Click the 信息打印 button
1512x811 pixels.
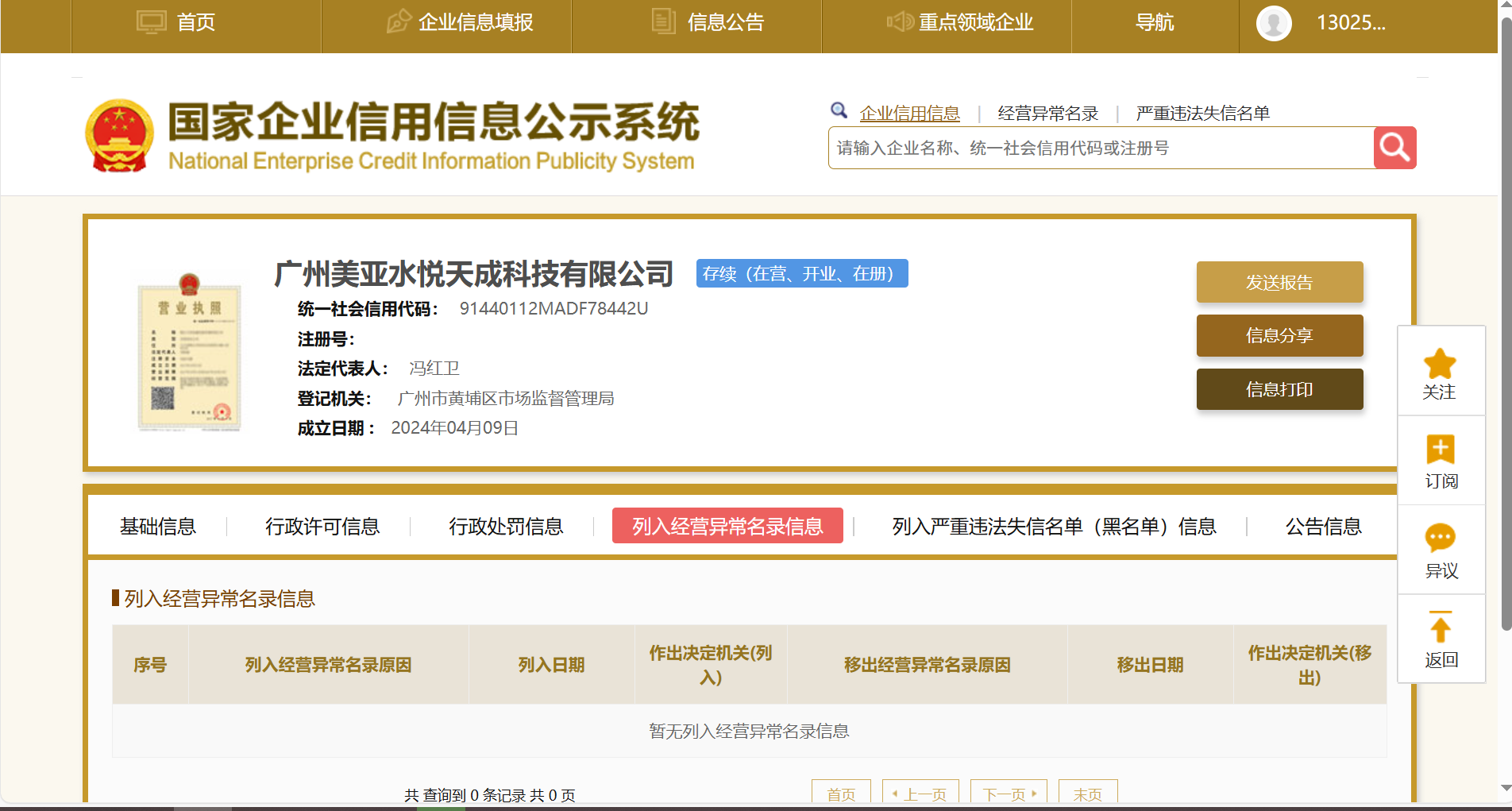point(1279,389)
